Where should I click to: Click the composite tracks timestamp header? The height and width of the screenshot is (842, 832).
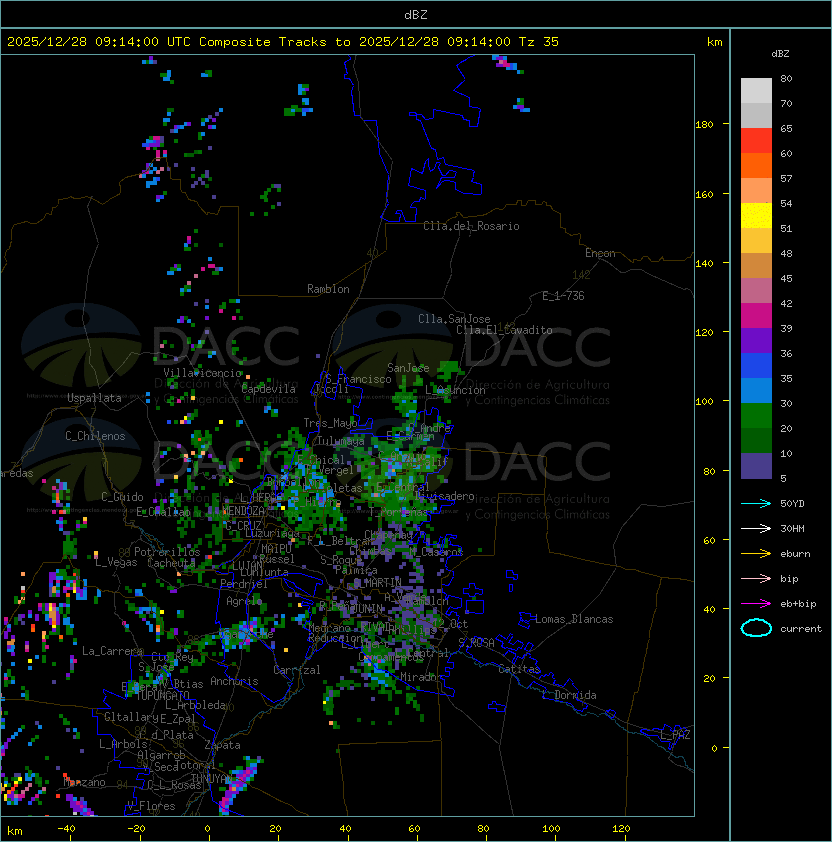click(283, 42)
